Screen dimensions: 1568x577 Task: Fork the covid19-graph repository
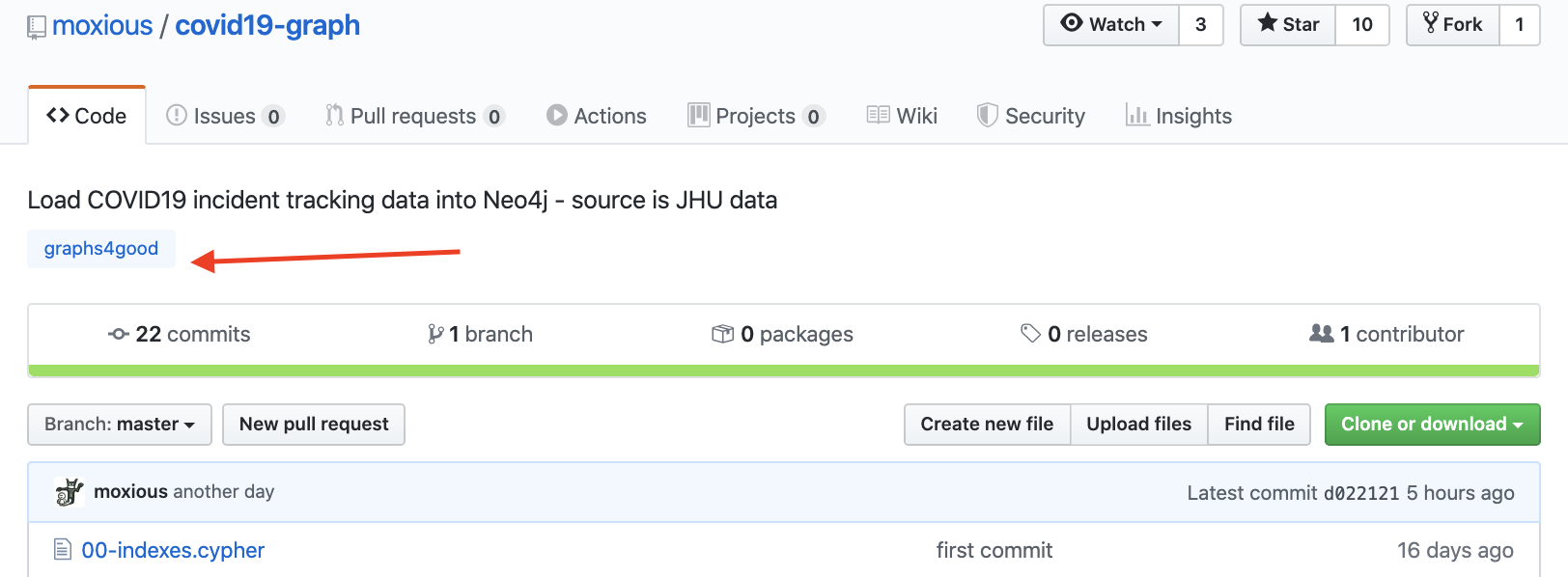(x=1453, y=25)
